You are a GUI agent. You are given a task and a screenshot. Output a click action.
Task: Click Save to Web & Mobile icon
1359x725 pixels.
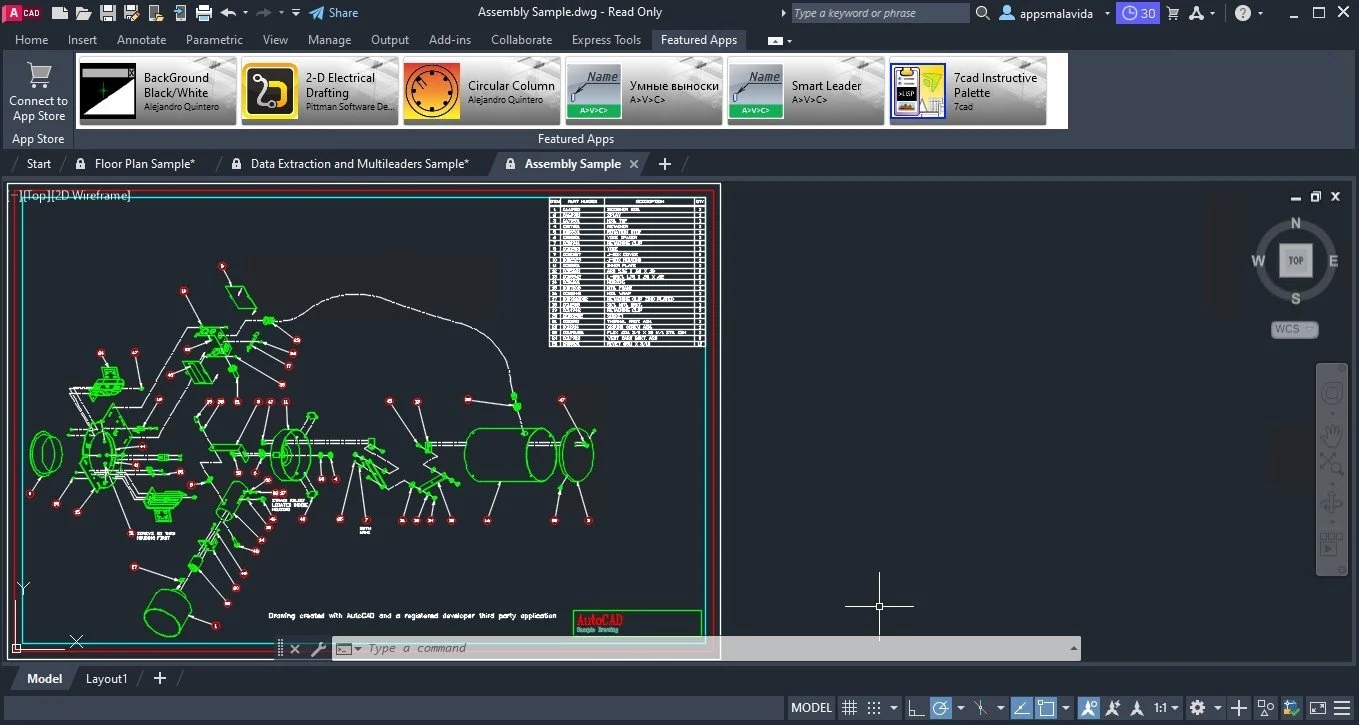(x=180, y=13)
